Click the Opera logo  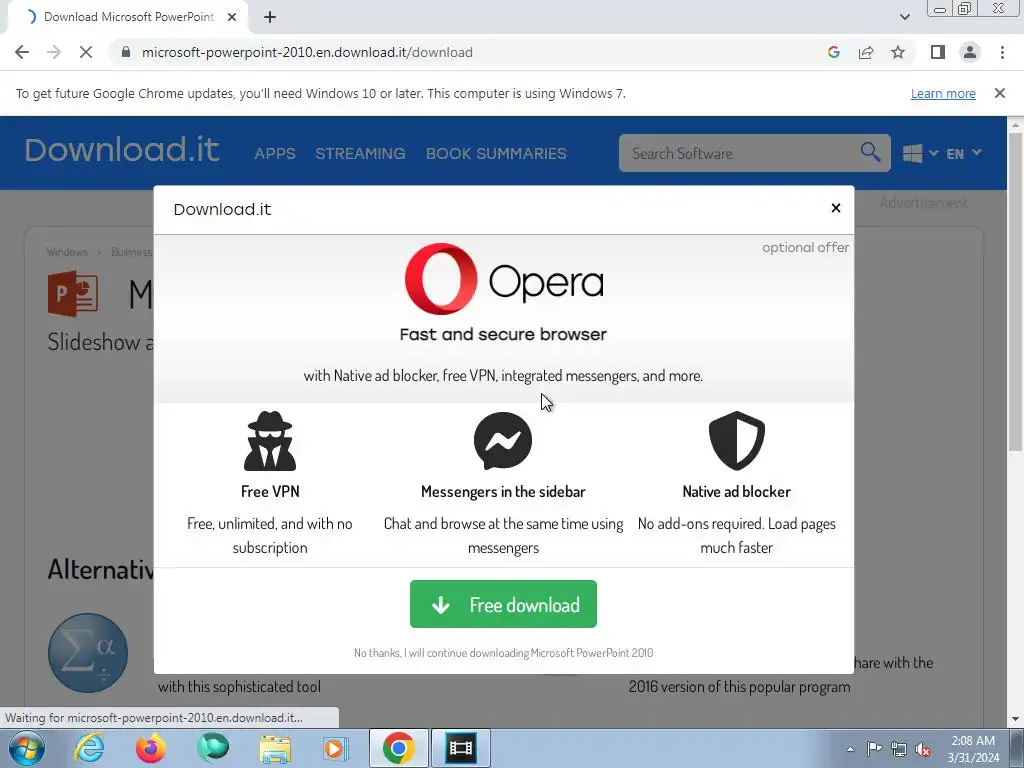point(504,279)
